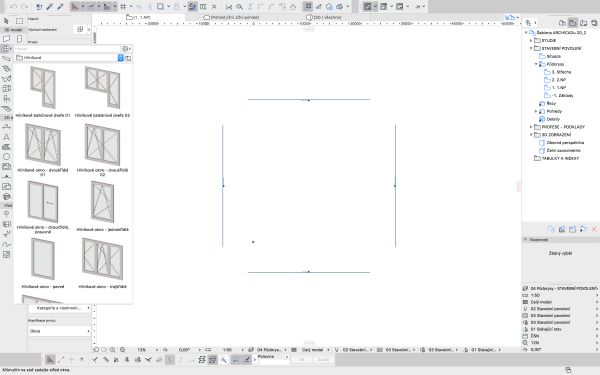
Task: Click the eyedropper pick-up parameters icon
Action: click(x=49, y=7)
